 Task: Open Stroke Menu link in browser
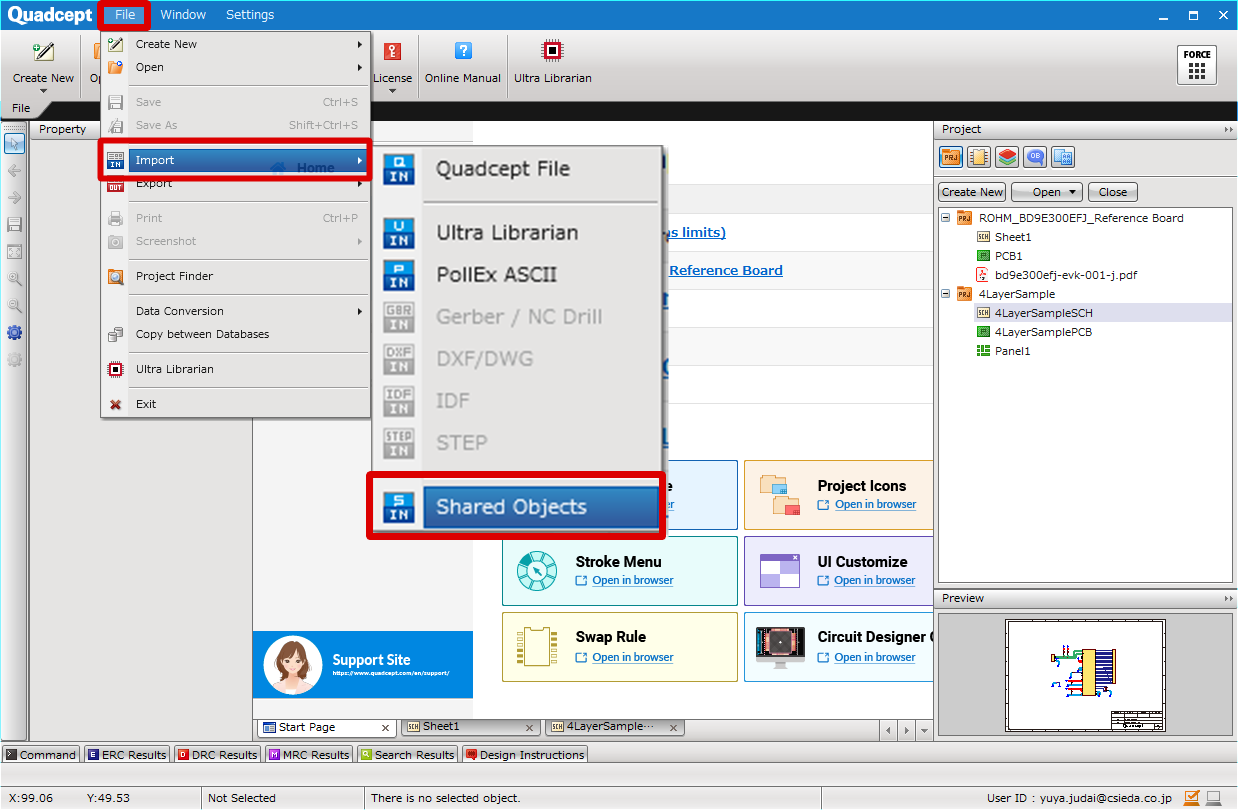[x=632, y=581]
